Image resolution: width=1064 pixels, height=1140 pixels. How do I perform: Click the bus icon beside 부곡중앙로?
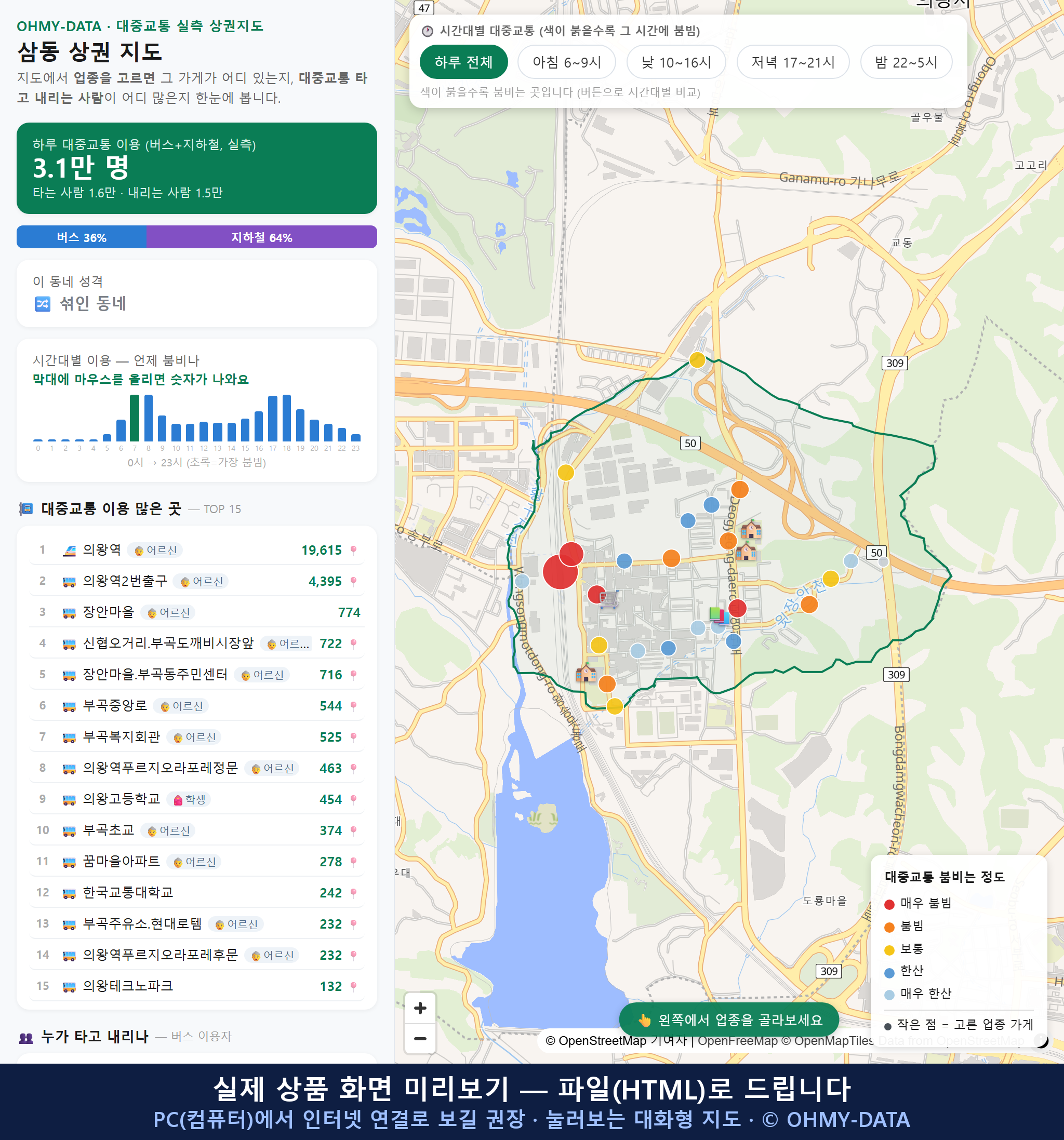coord(69,706)
